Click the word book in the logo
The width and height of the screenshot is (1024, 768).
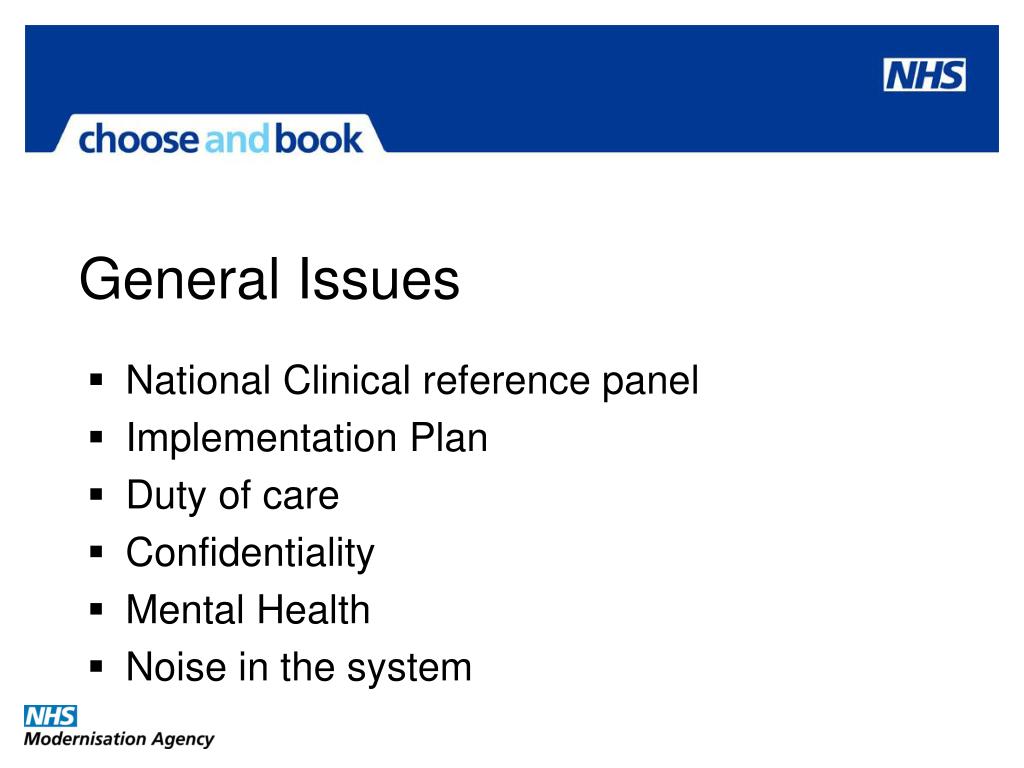pyautogui.click(x=319, y=138)
